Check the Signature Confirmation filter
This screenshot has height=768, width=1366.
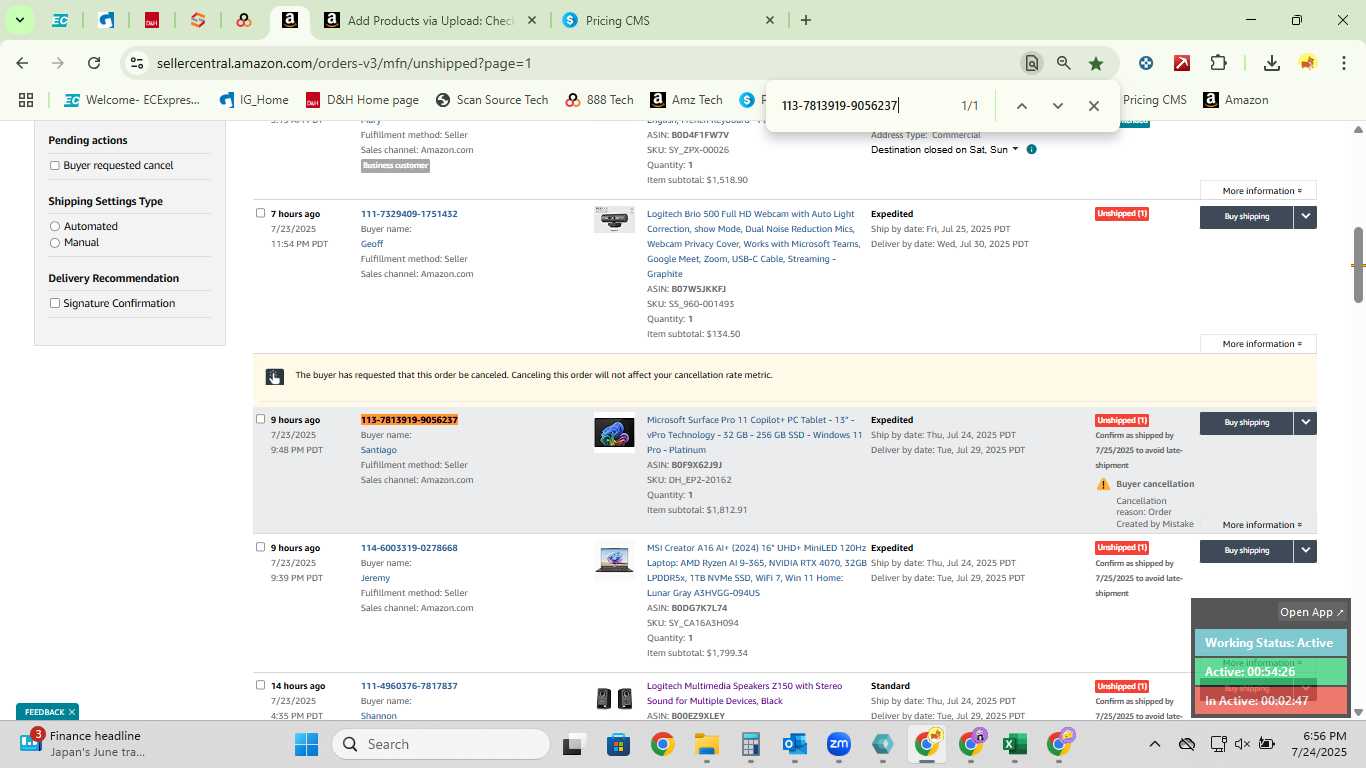point(55,304)
